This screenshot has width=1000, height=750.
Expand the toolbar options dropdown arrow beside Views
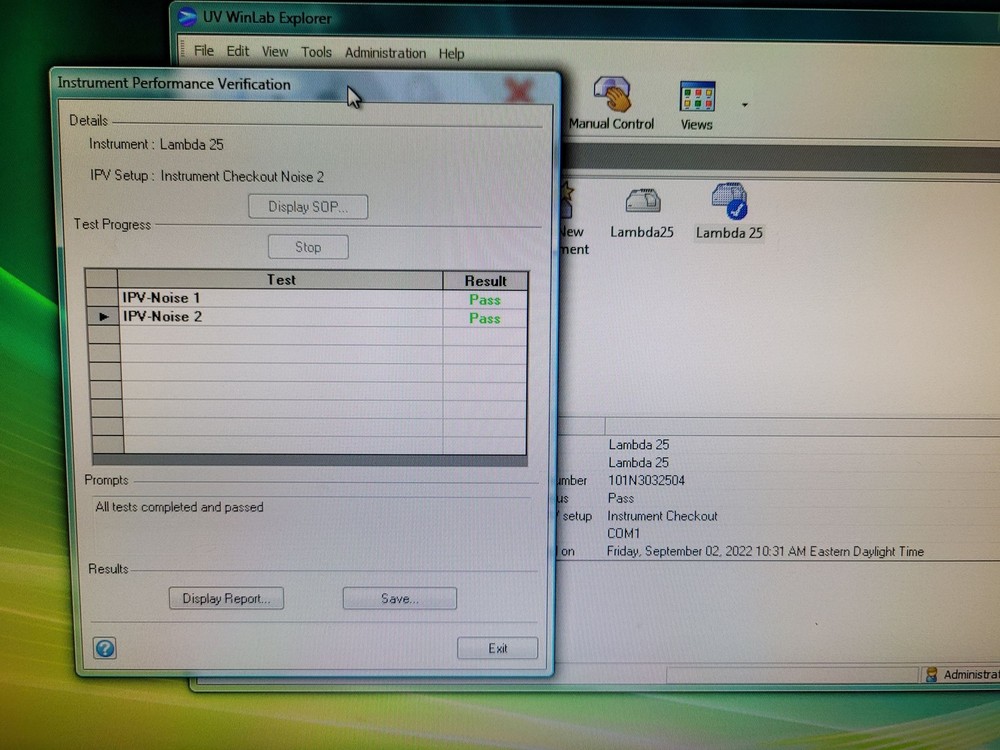(x=744, y=105)
